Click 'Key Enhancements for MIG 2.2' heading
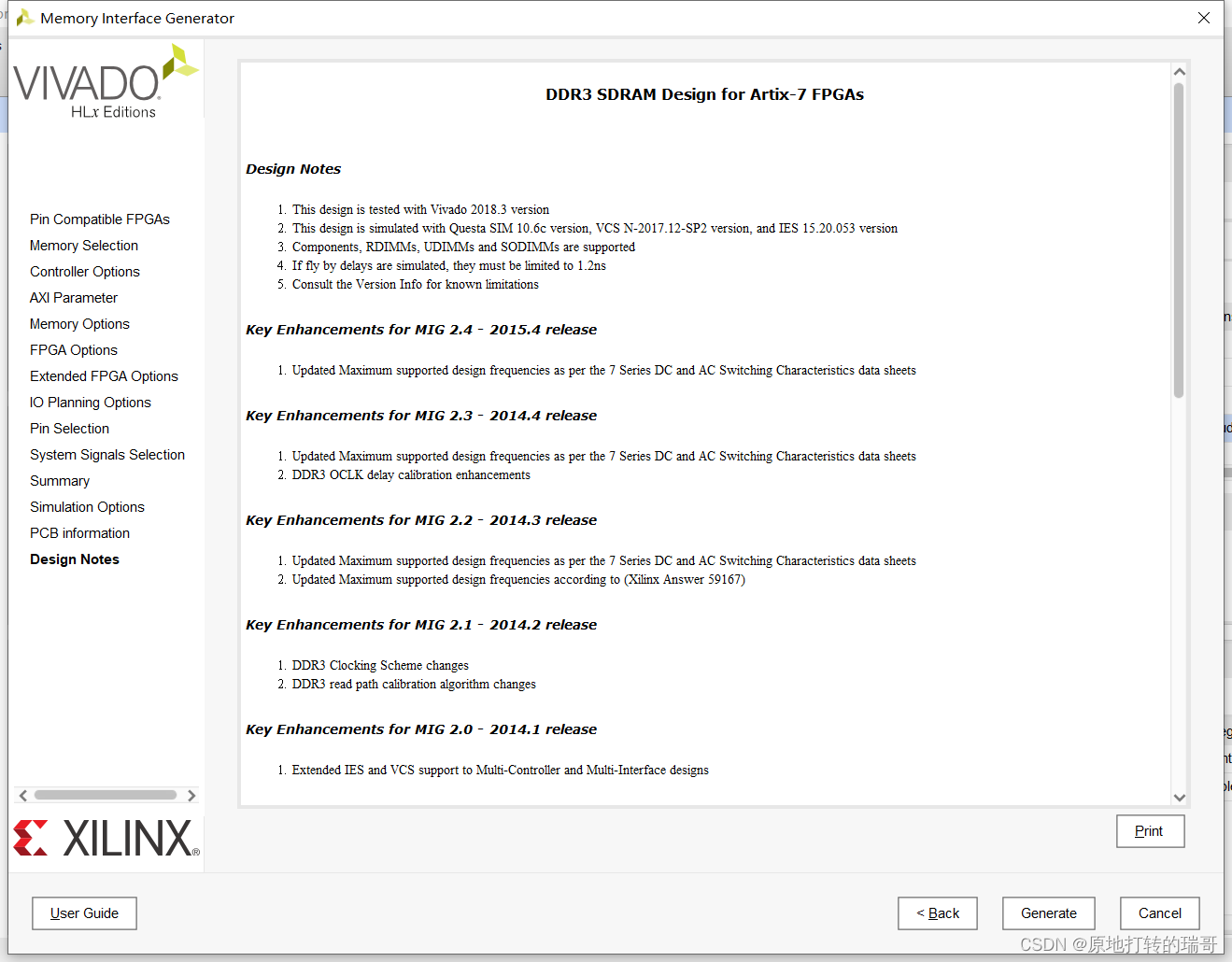 click(x=421, y=520)
